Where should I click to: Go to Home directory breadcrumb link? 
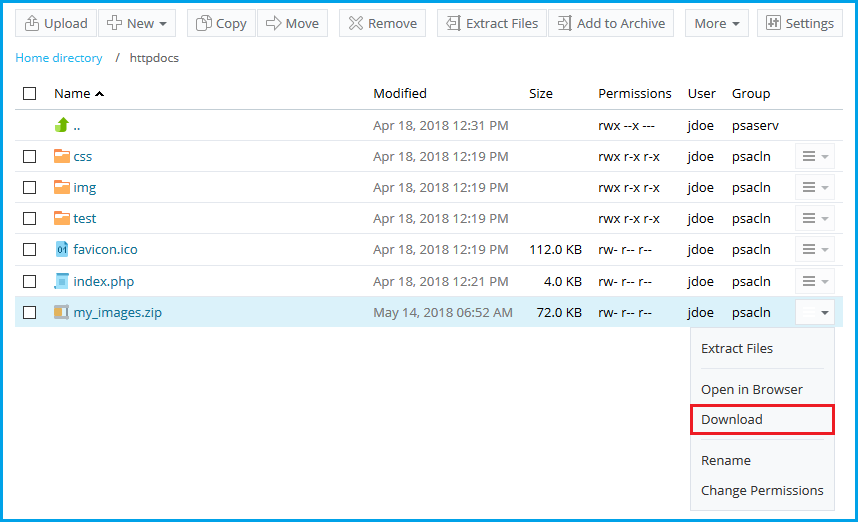[x=59, y=58]
